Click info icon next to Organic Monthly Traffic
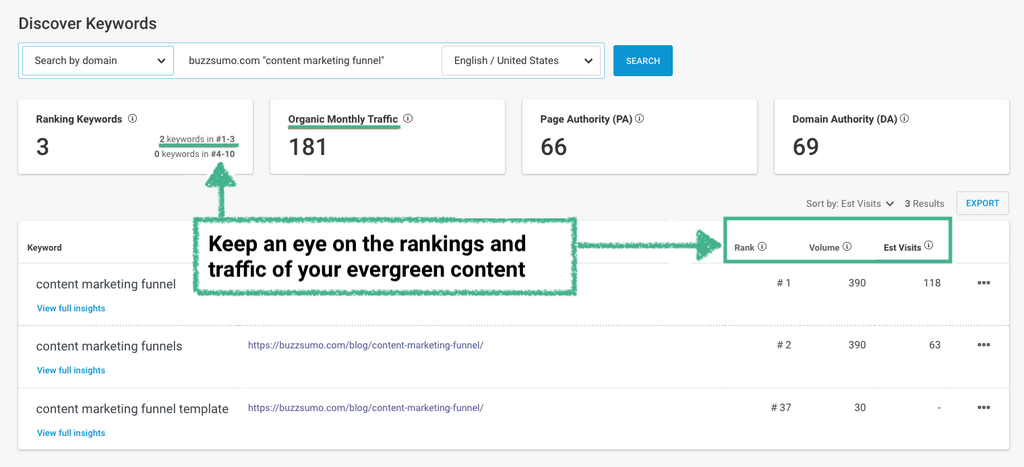Image resolution: width=1024 pixels, height=467 pixels. (408, 119)
